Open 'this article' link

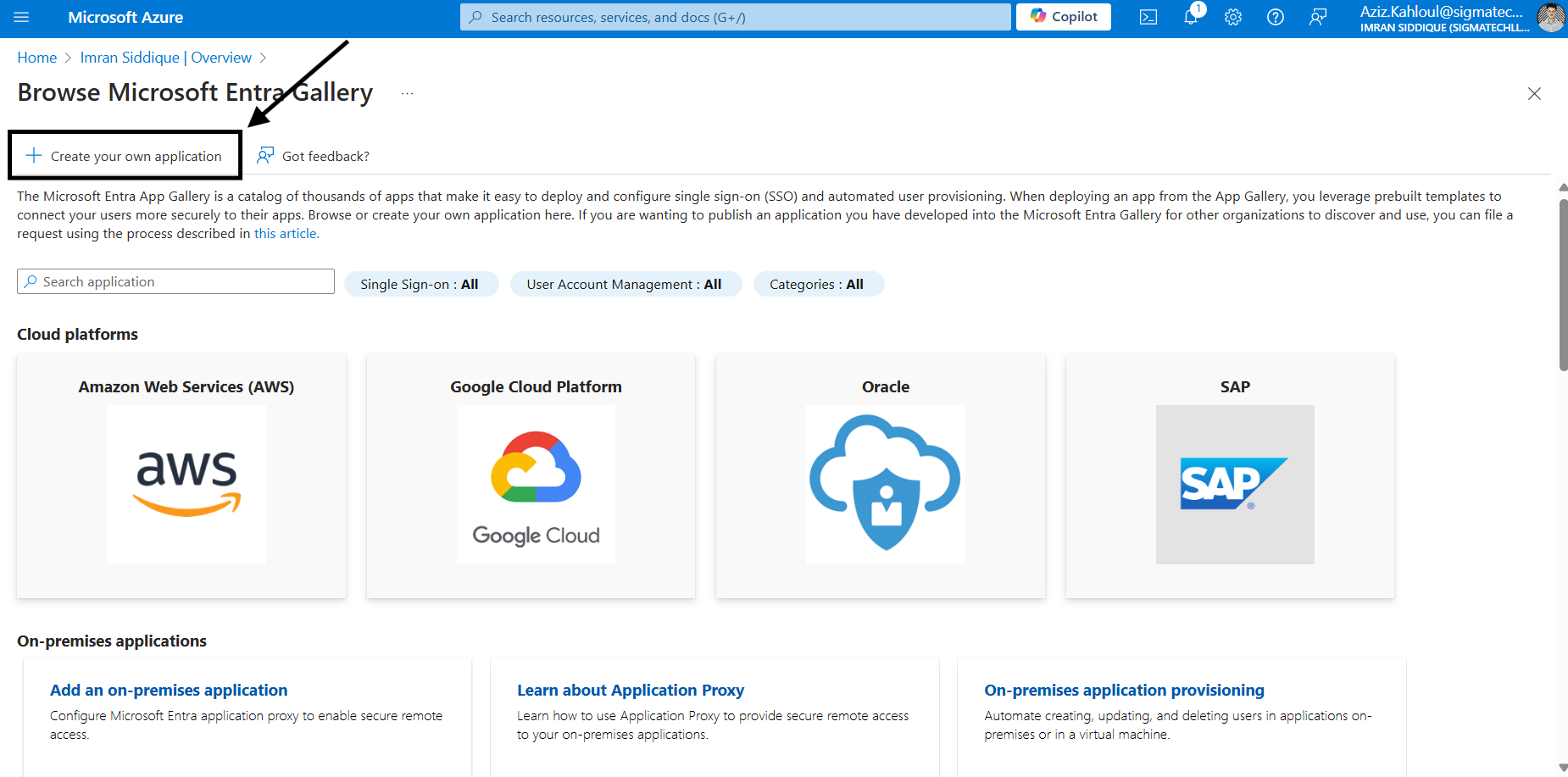286,234
